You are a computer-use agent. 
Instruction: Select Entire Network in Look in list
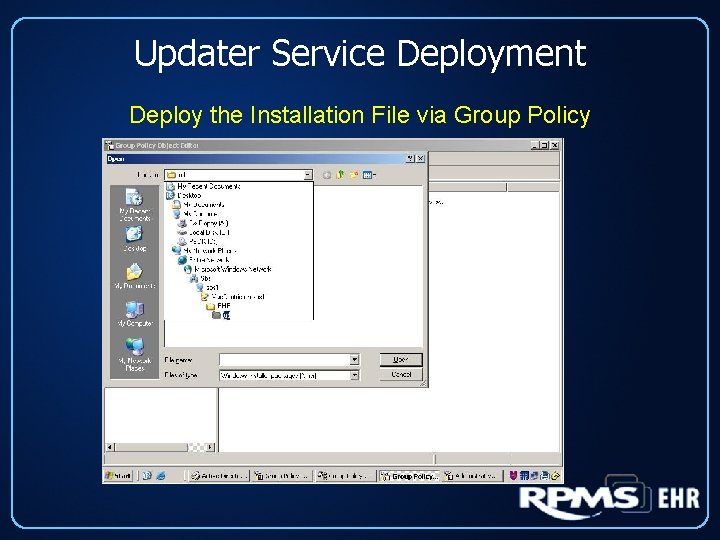[203, 260]
